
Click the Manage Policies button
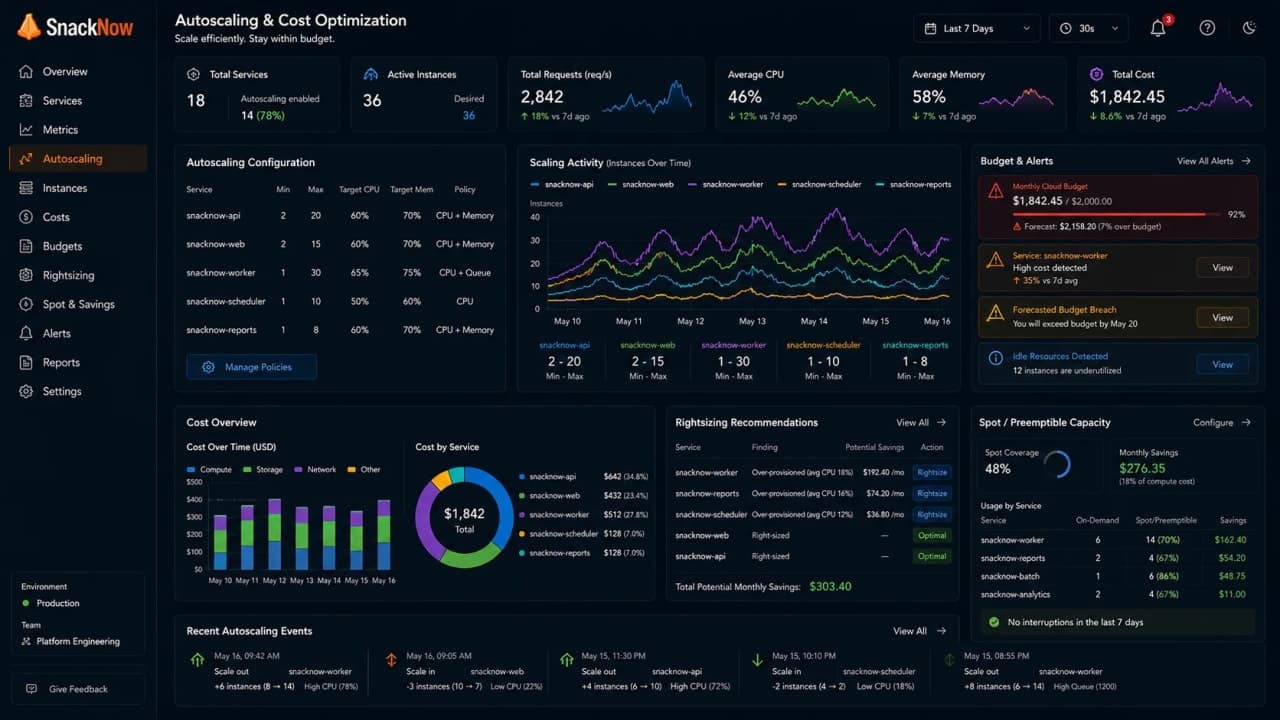(251, 367)
